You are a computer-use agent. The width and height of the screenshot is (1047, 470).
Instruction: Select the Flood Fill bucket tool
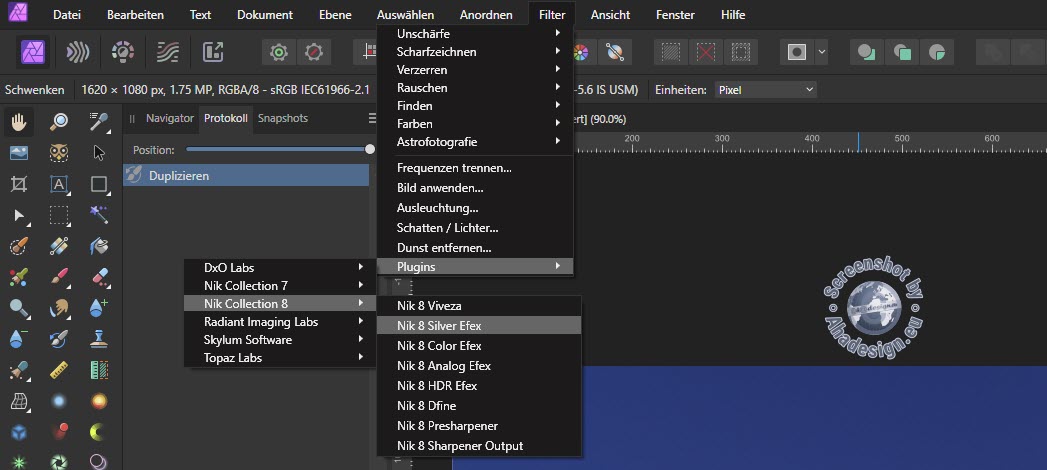pos(99,246)
